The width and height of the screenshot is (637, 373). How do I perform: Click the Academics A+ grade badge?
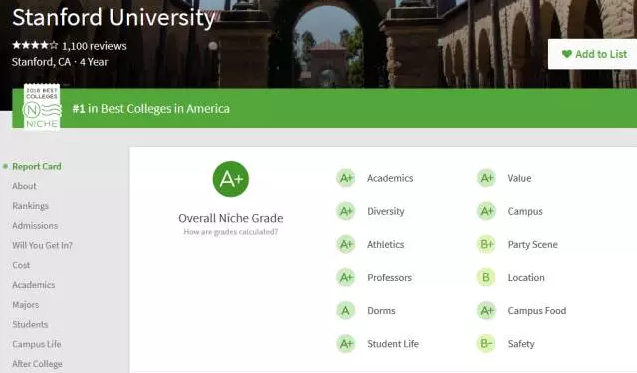(346, 178)
